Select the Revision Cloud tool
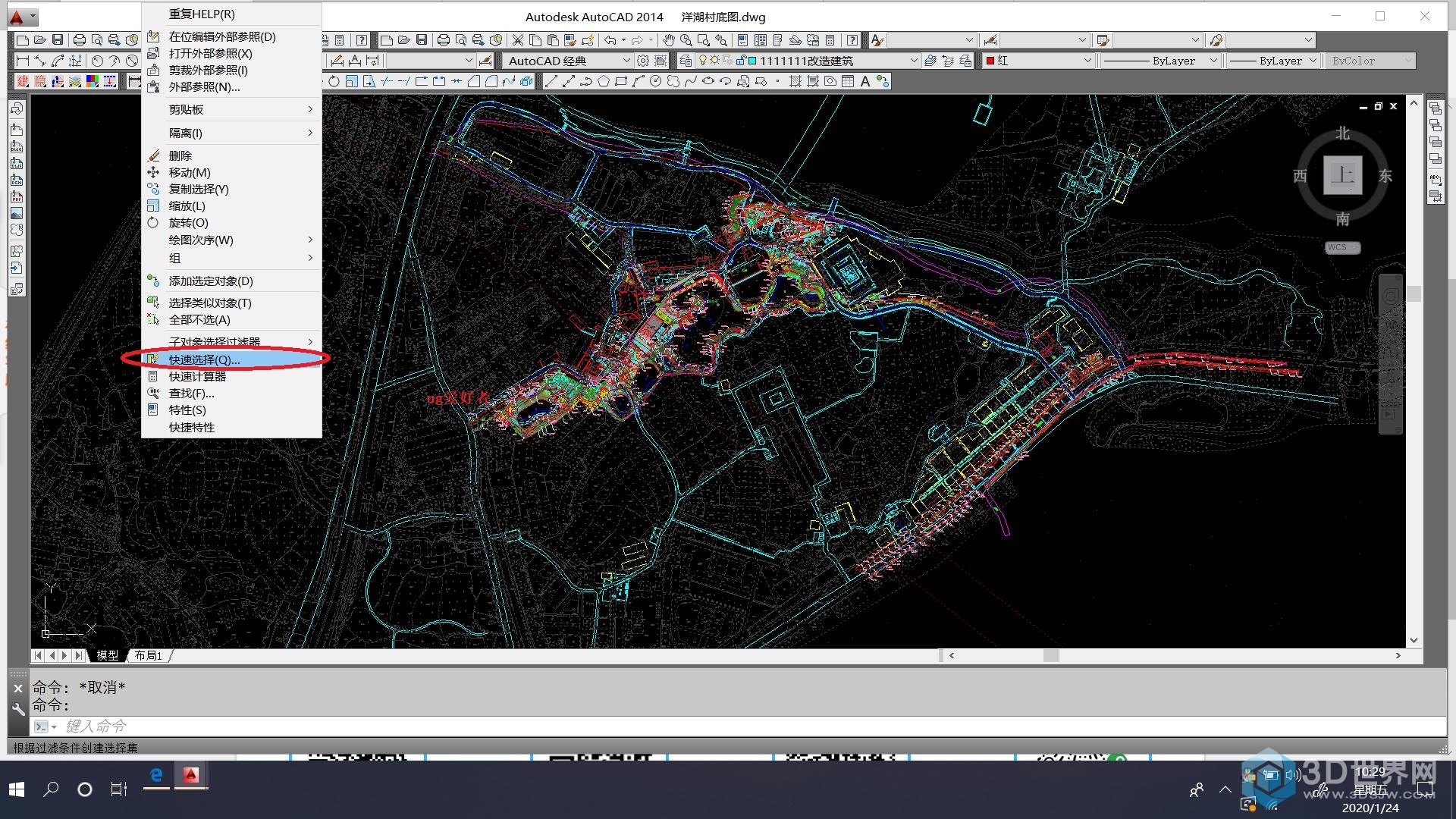 [x=673, y=81]
